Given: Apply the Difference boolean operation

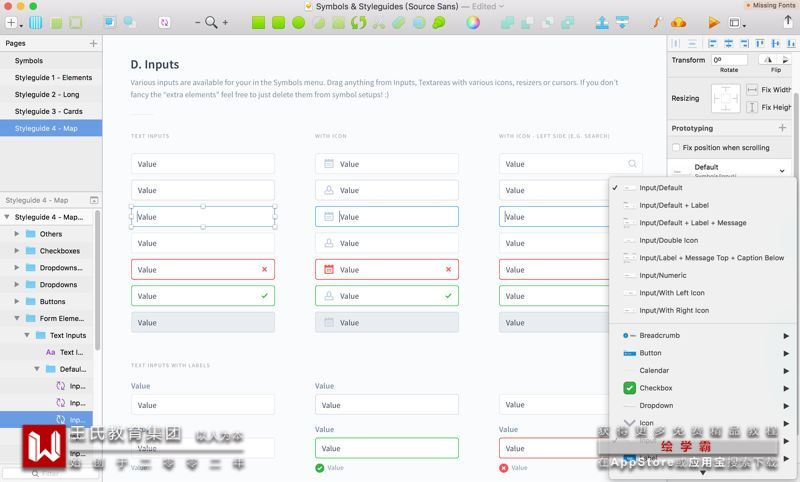Looking at the screenshot, I should [x=567, y=22].
